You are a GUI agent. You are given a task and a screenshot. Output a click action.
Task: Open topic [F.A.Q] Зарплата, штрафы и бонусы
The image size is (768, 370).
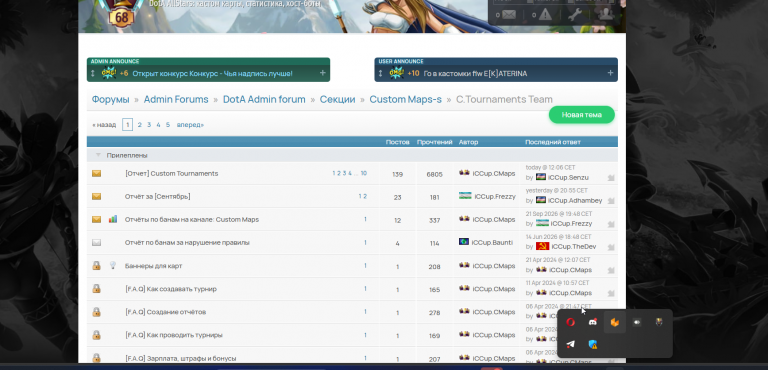(180, 358)
